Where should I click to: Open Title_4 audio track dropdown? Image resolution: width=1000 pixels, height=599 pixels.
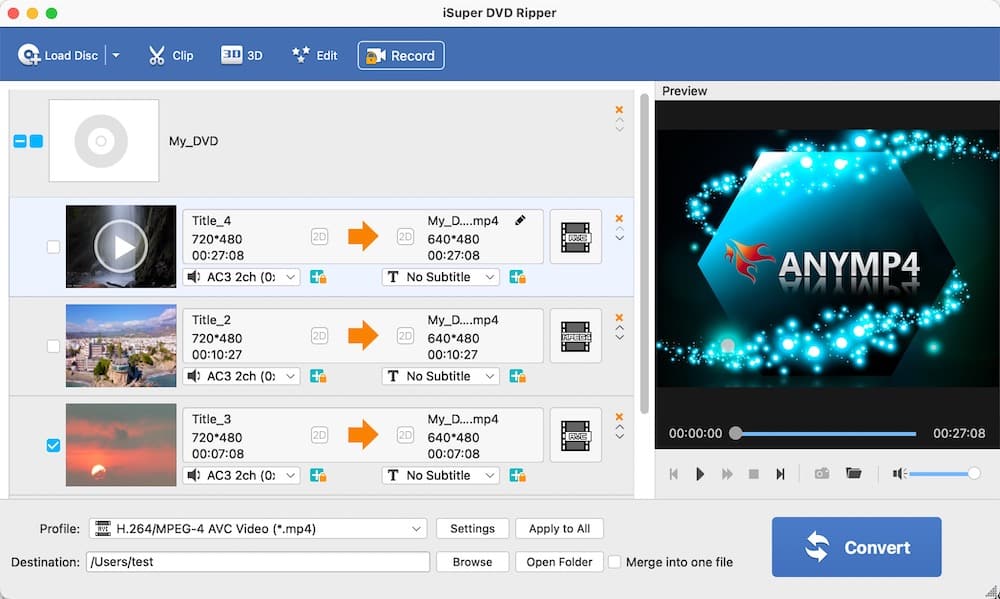[x=241, y=277]
